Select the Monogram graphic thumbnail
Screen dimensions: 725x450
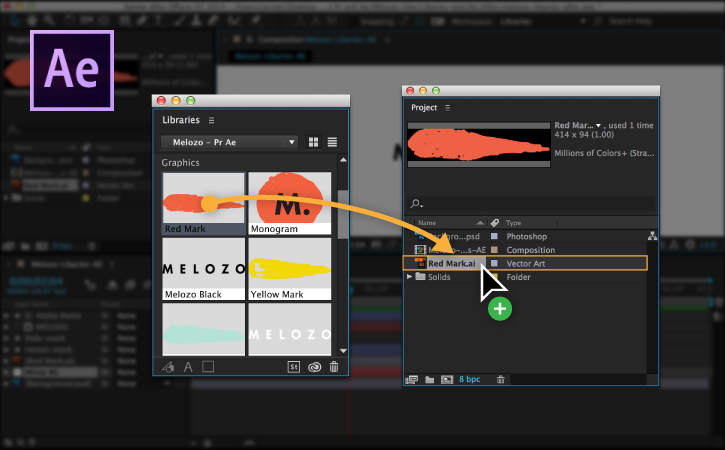[x=289, y=203]
